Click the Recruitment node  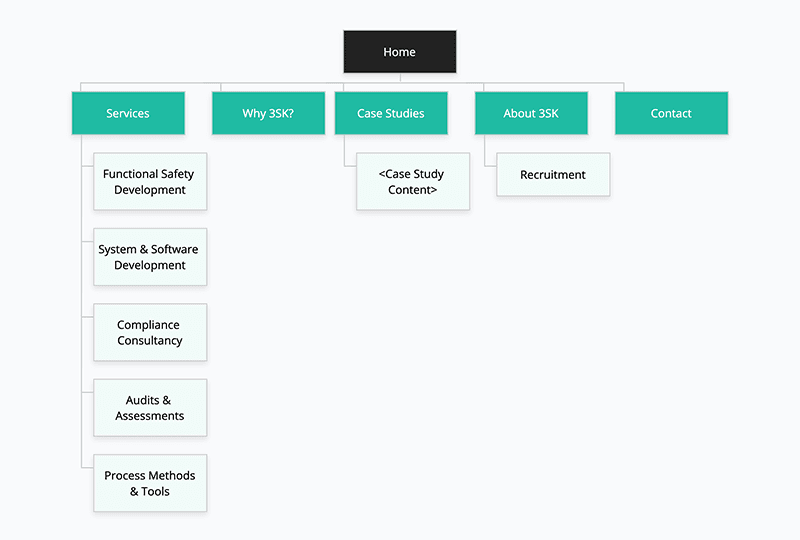(553, 175)
